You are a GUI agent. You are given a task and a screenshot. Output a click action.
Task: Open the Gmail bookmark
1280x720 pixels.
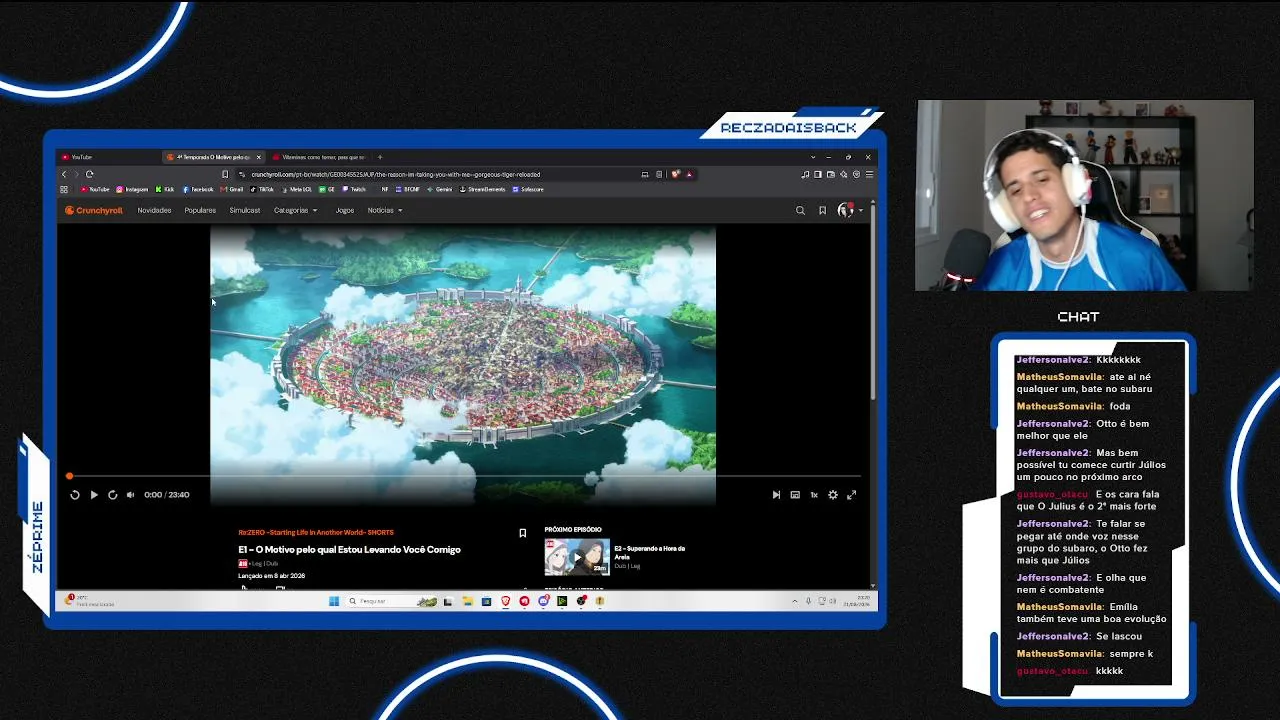pos(233,189)
